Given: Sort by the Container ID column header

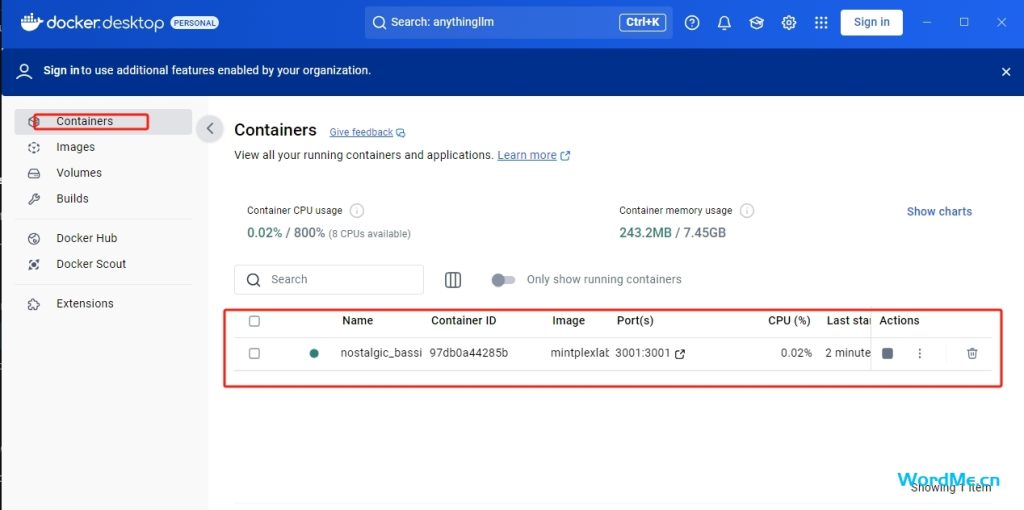Looking at the screenshot, I should (x=464, y=321).
